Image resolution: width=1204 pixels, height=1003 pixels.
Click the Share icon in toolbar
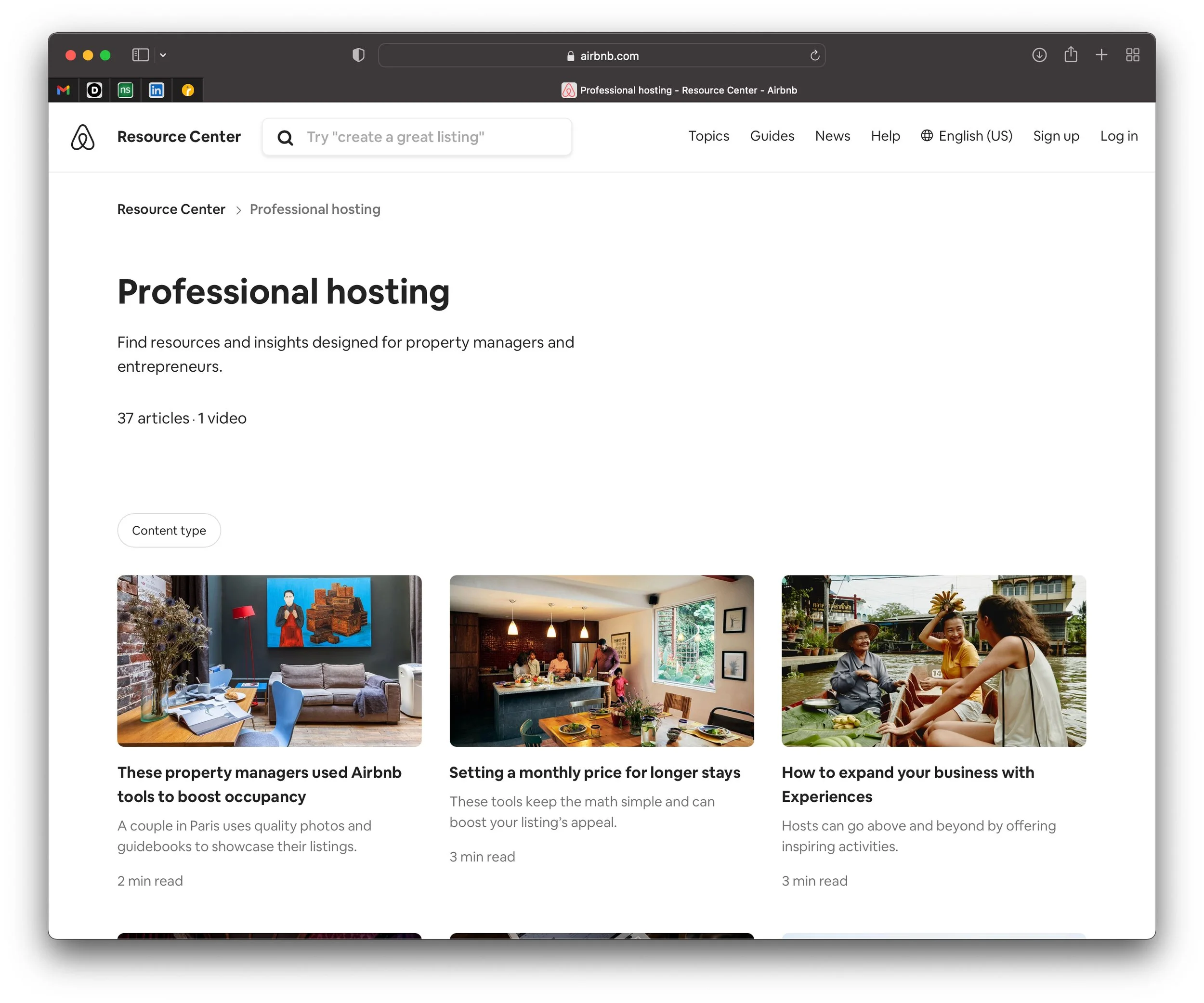click(x=1071, y=55)
